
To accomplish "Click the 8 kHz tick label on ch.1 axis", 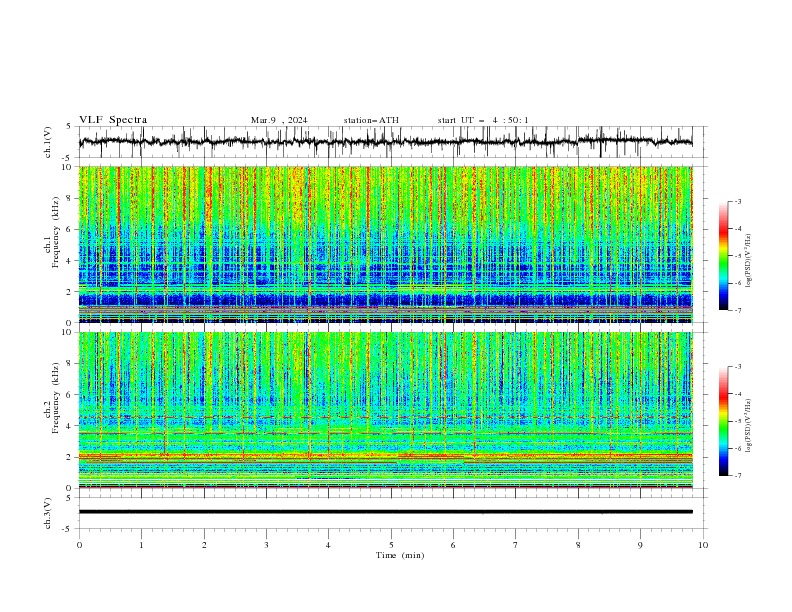I will point(70,198).
